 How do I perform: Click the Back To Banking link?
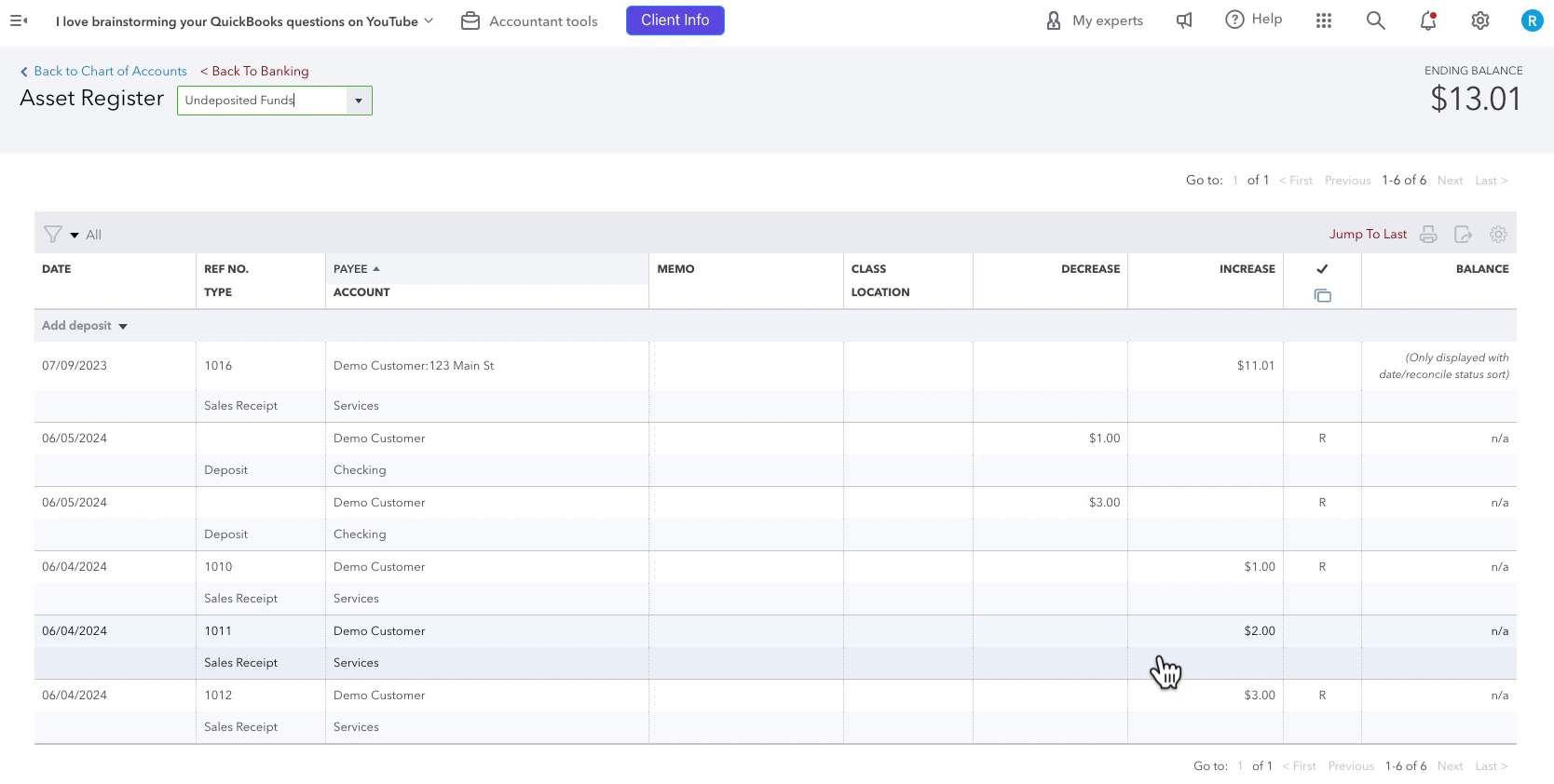coord(254,71)
